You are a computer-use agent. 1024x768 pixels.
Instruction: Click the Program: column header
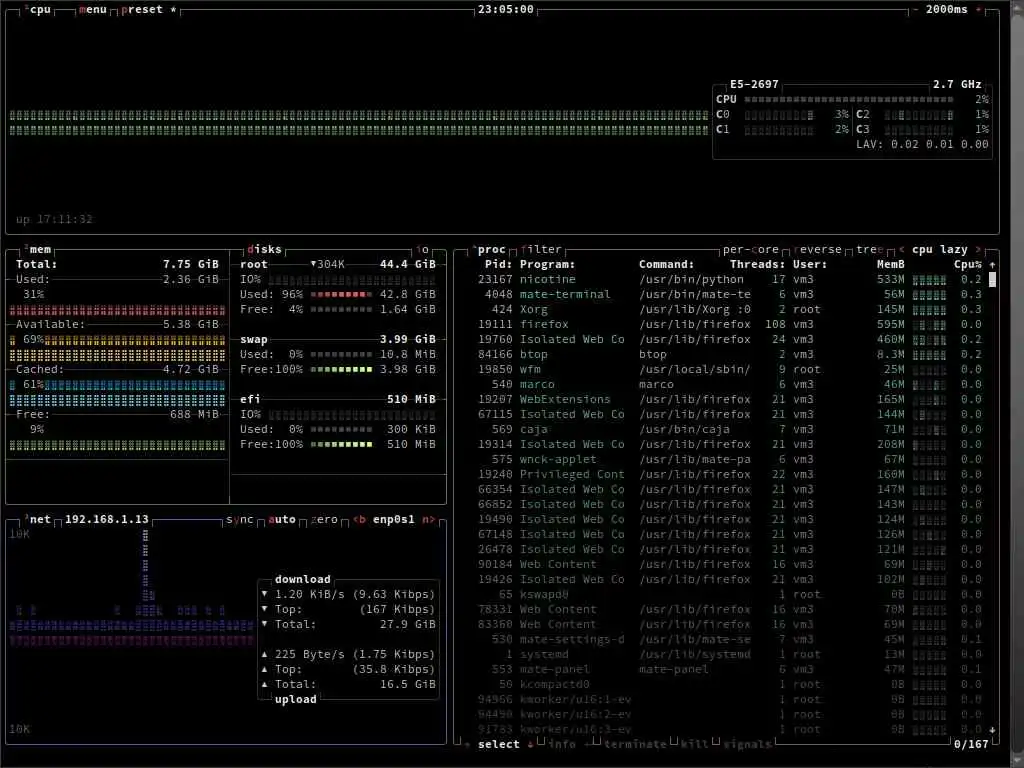[x=547, y=264]
